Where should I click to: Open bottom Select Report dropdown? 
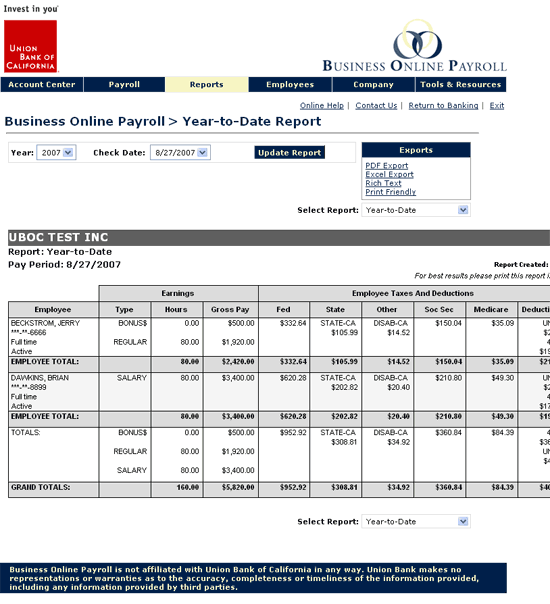[x=416, y=522]
